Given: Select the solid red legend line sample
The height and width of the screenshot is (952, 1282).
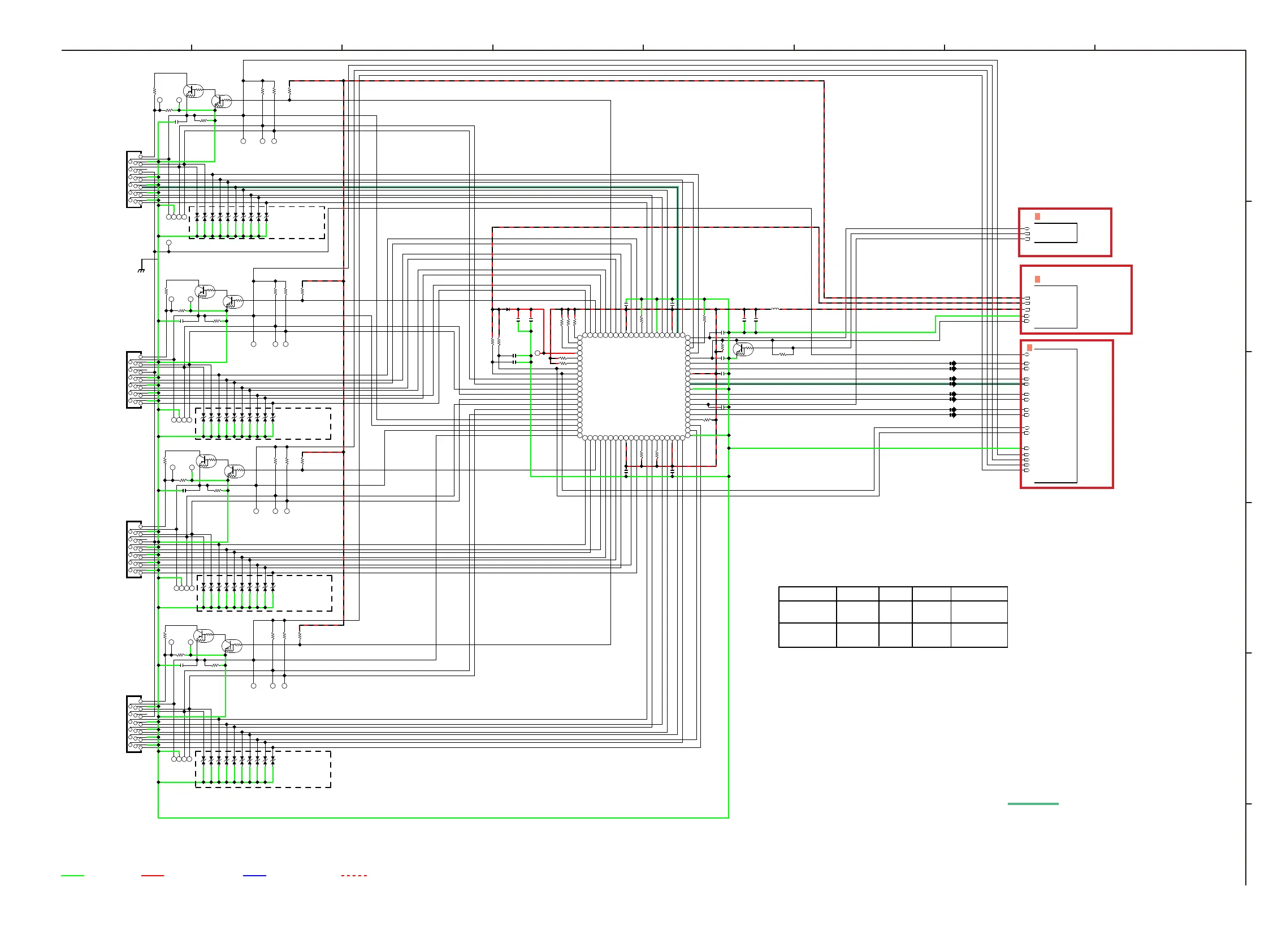Looking at the screenshot, I should (x=153, y=875).
